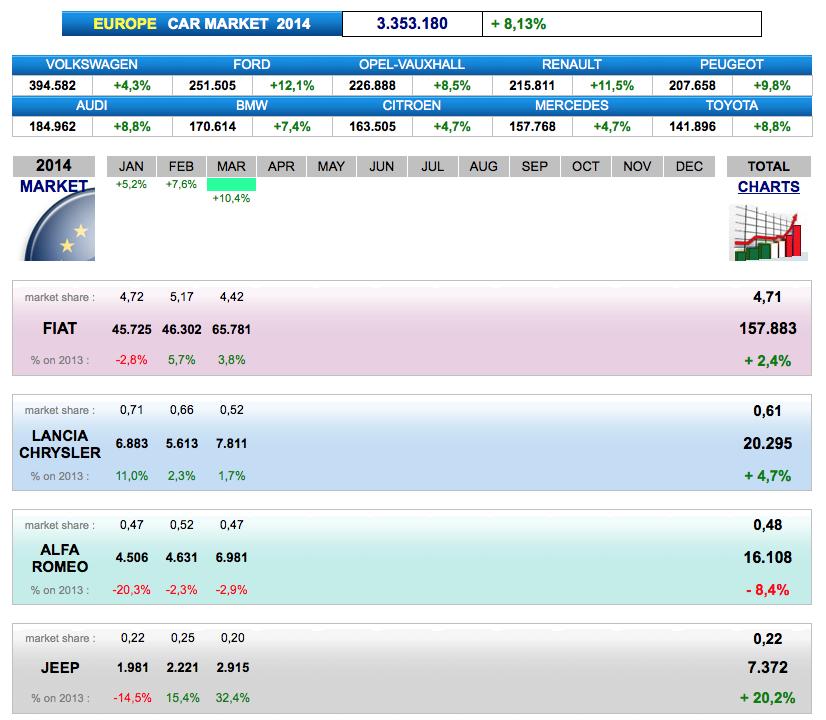Select the MAR month tab
The height and width of the screenshot is (720, 826).
(231, 166)
